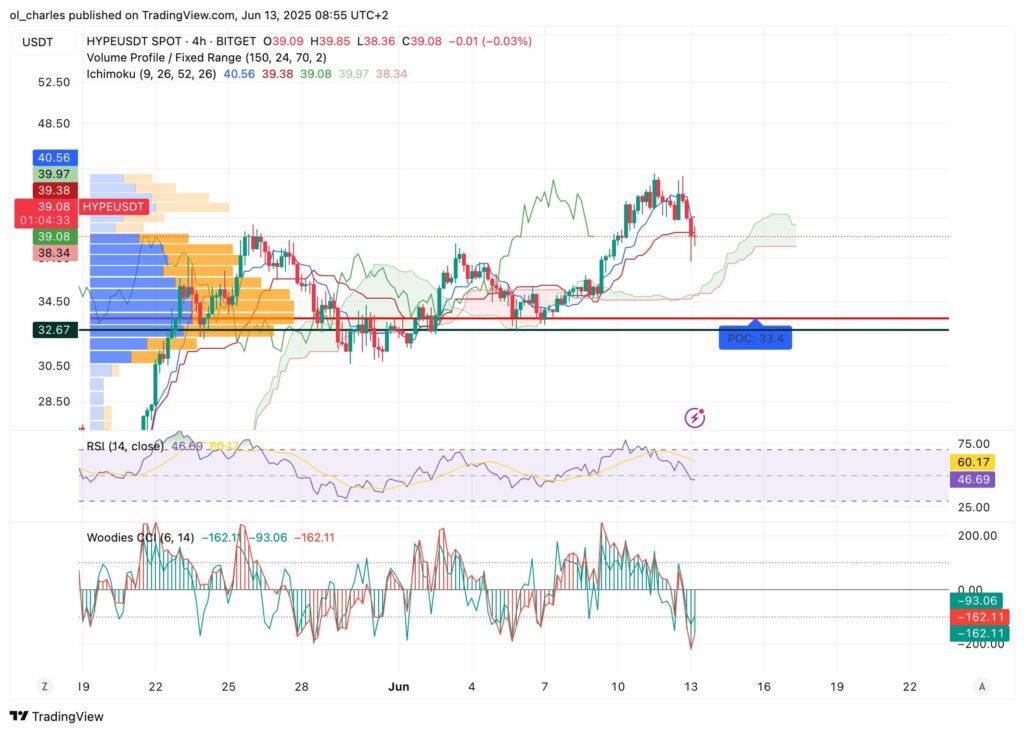Click the blue POC: 33.4 marker on the chart
Viewport: 1024px width, 733px height.
(755, 337)
